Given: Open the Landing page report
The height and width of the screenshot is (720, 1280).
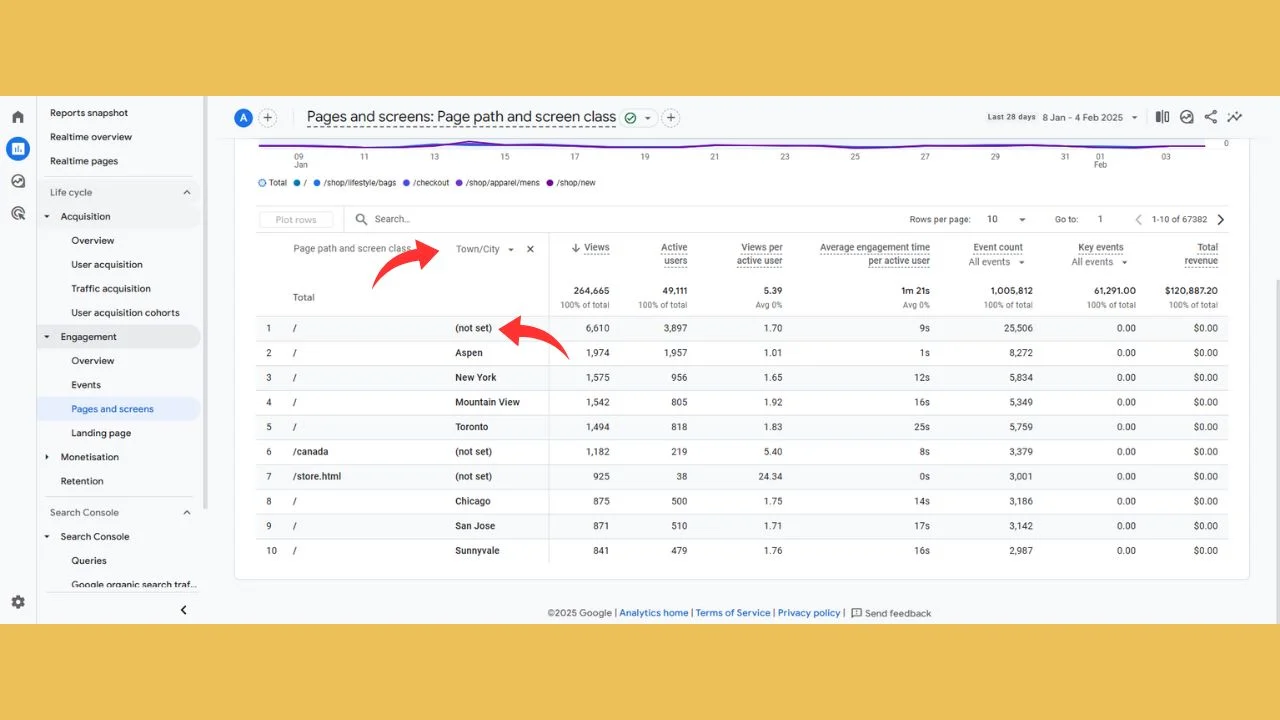Looking at the screenshot, I should tap(101, 433).
